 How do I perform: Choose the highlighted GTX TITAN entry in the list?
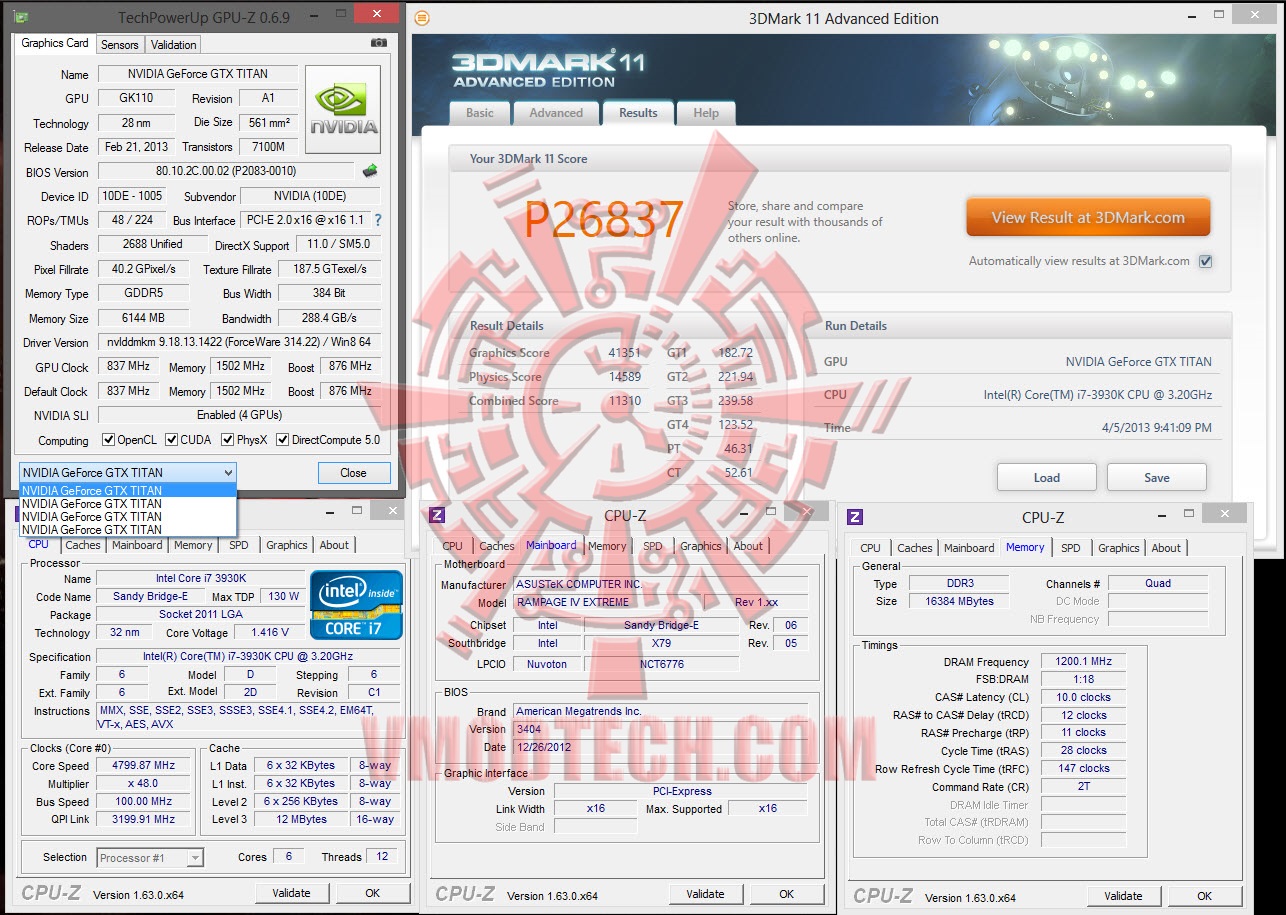point(128,491)
